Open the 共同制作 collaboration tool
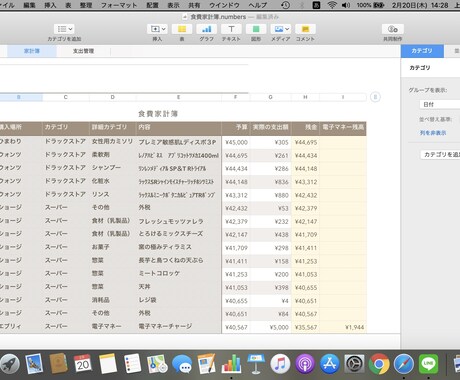This screenshot has height=380, width=460. (x=393, y=29)
